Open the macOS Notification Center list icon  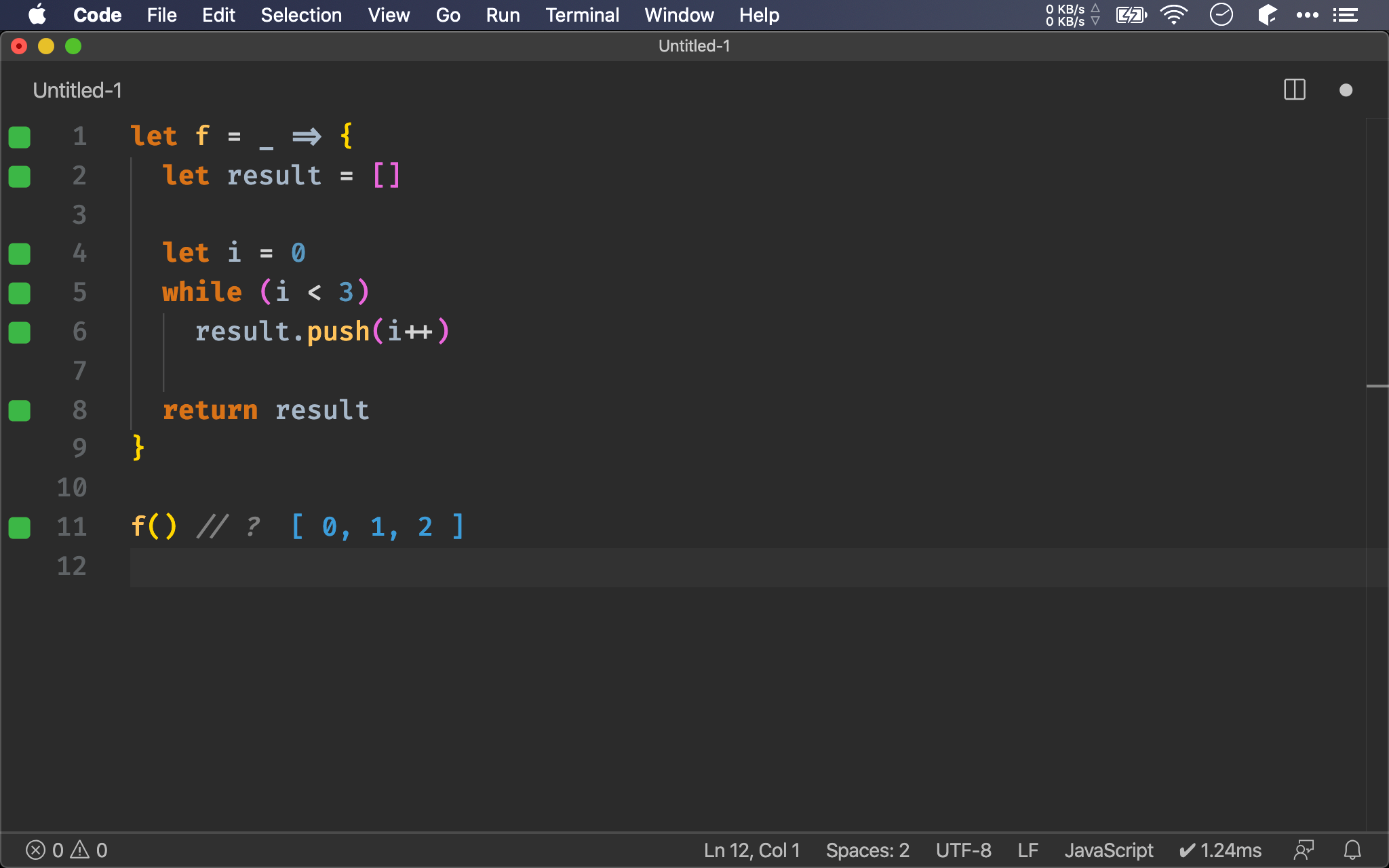(1345, 15)
